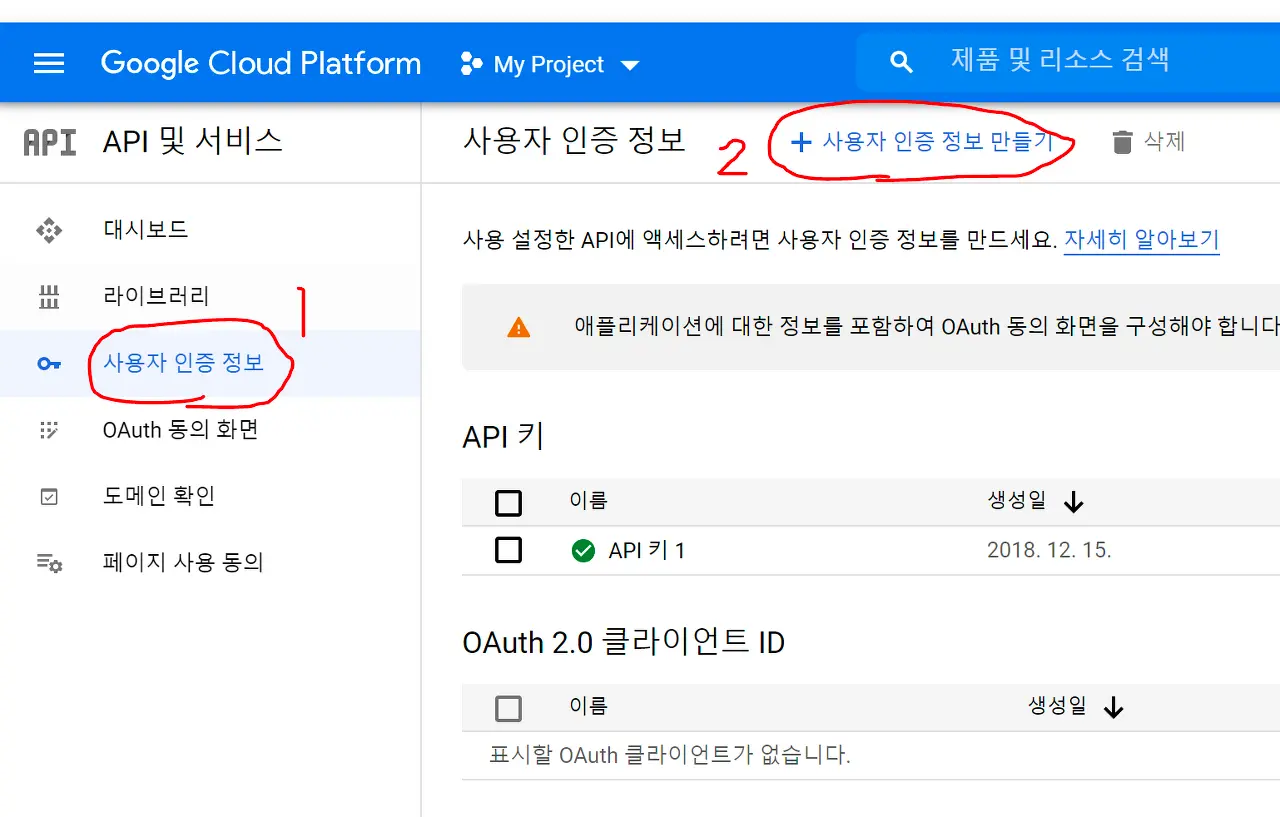The height and width of the screenshot is (817, 1280).
Task: Open 라이브러리 in the sidebar
Action: (157, 297)
